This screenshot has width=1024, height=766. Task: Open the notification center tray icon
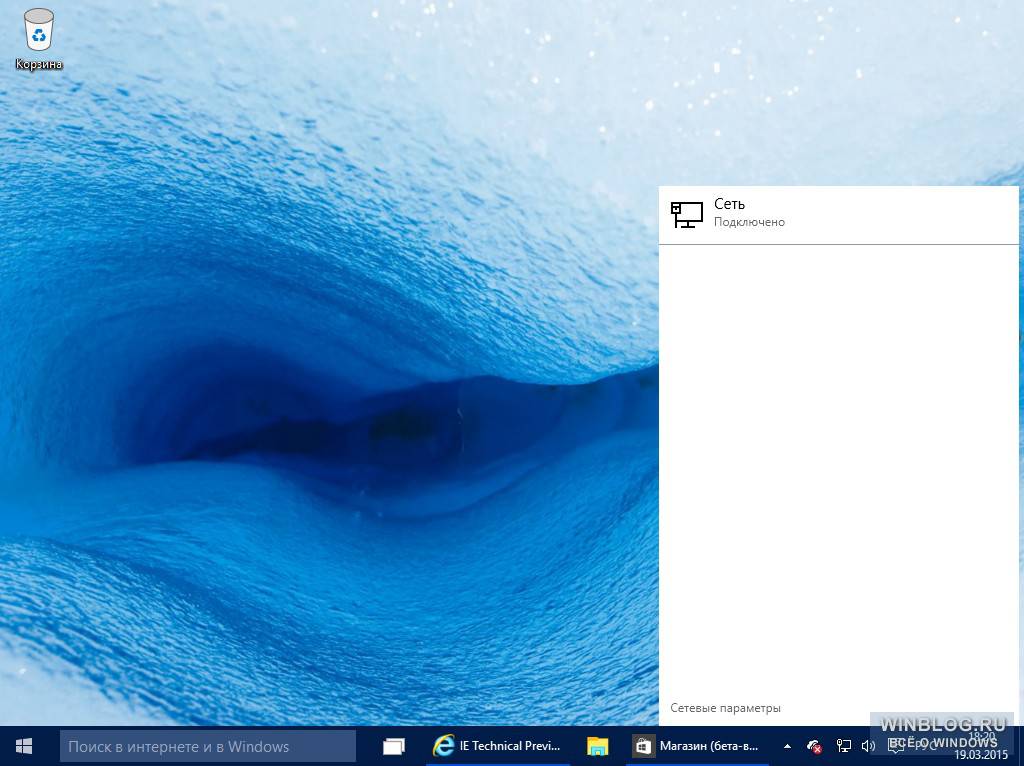tap(895, 746)
